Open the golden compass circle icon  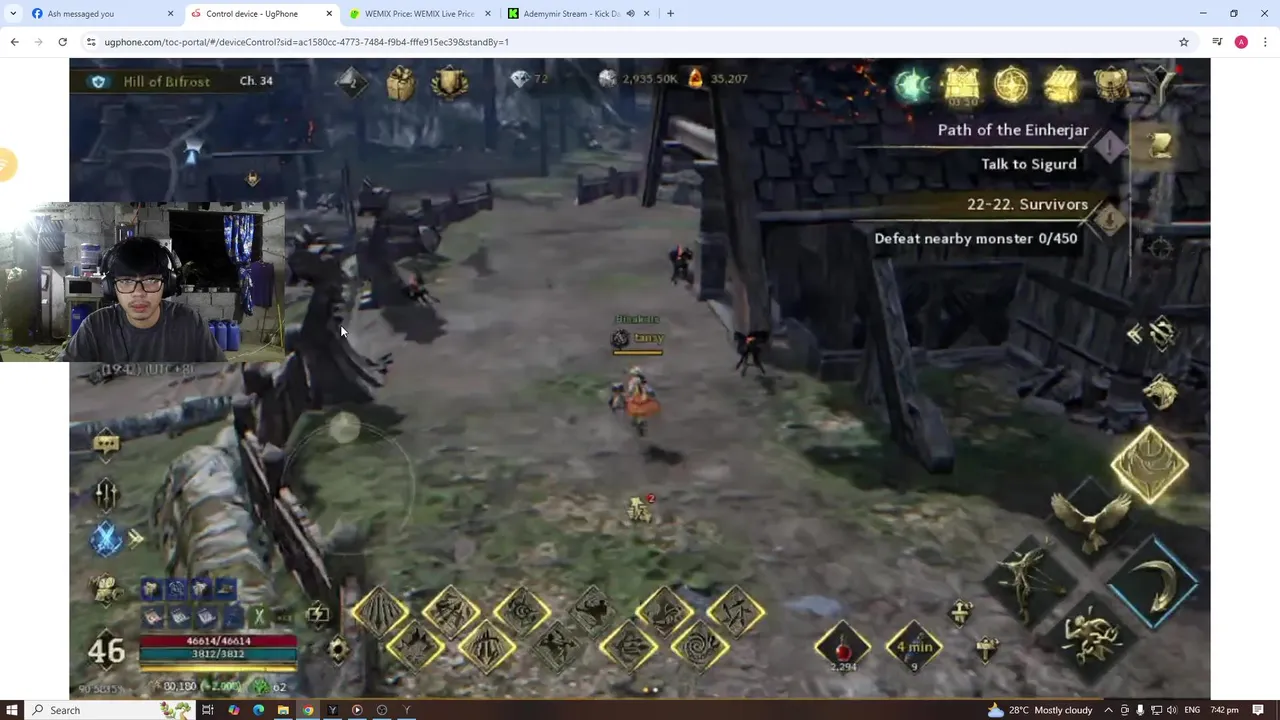coord(1011,86)
